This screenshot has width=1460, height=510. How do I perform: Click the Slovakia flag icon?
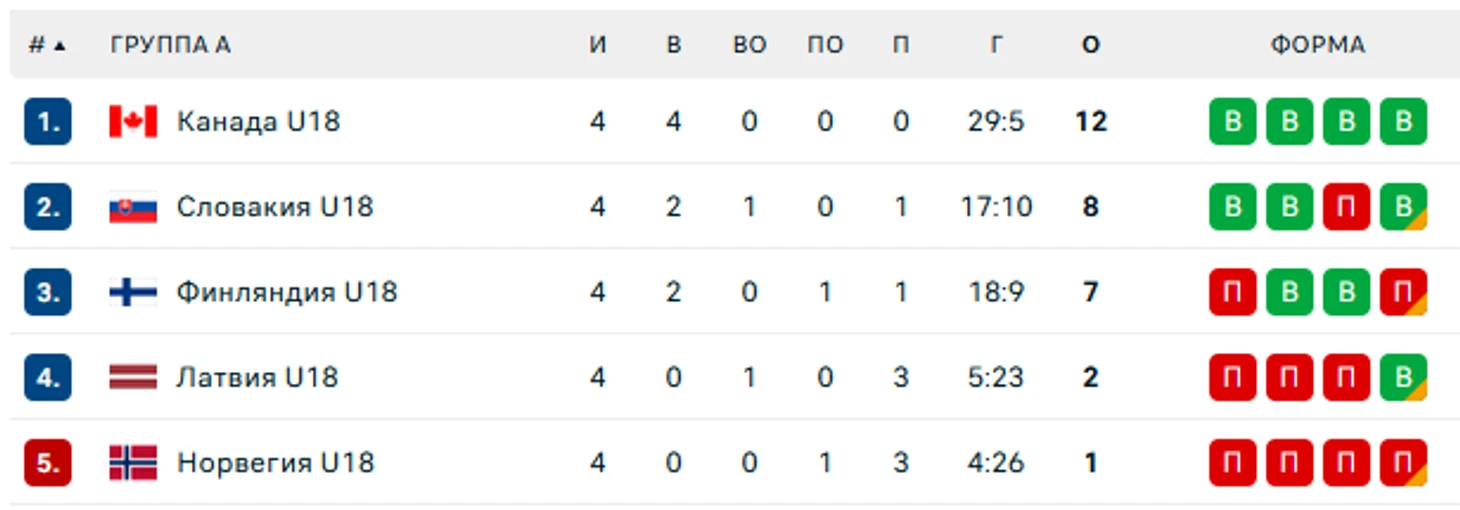pyautogui.click(x=133, y=207)
